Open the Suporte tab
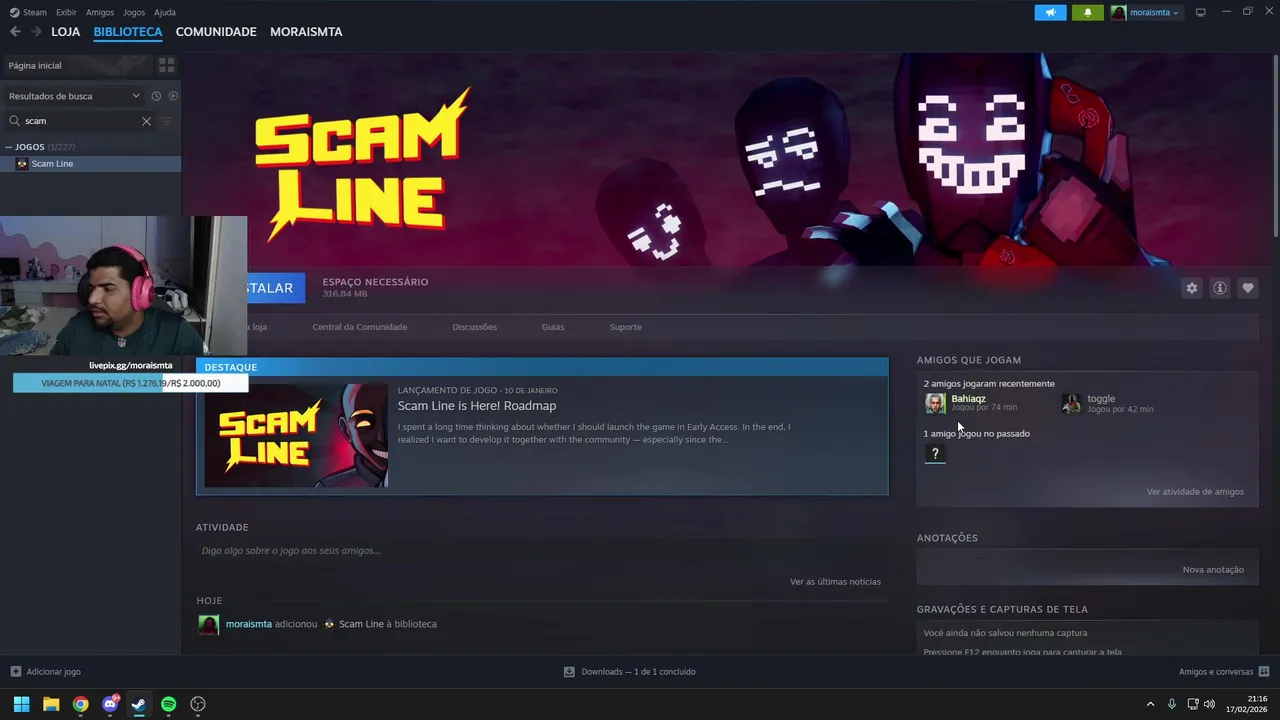 626,327
